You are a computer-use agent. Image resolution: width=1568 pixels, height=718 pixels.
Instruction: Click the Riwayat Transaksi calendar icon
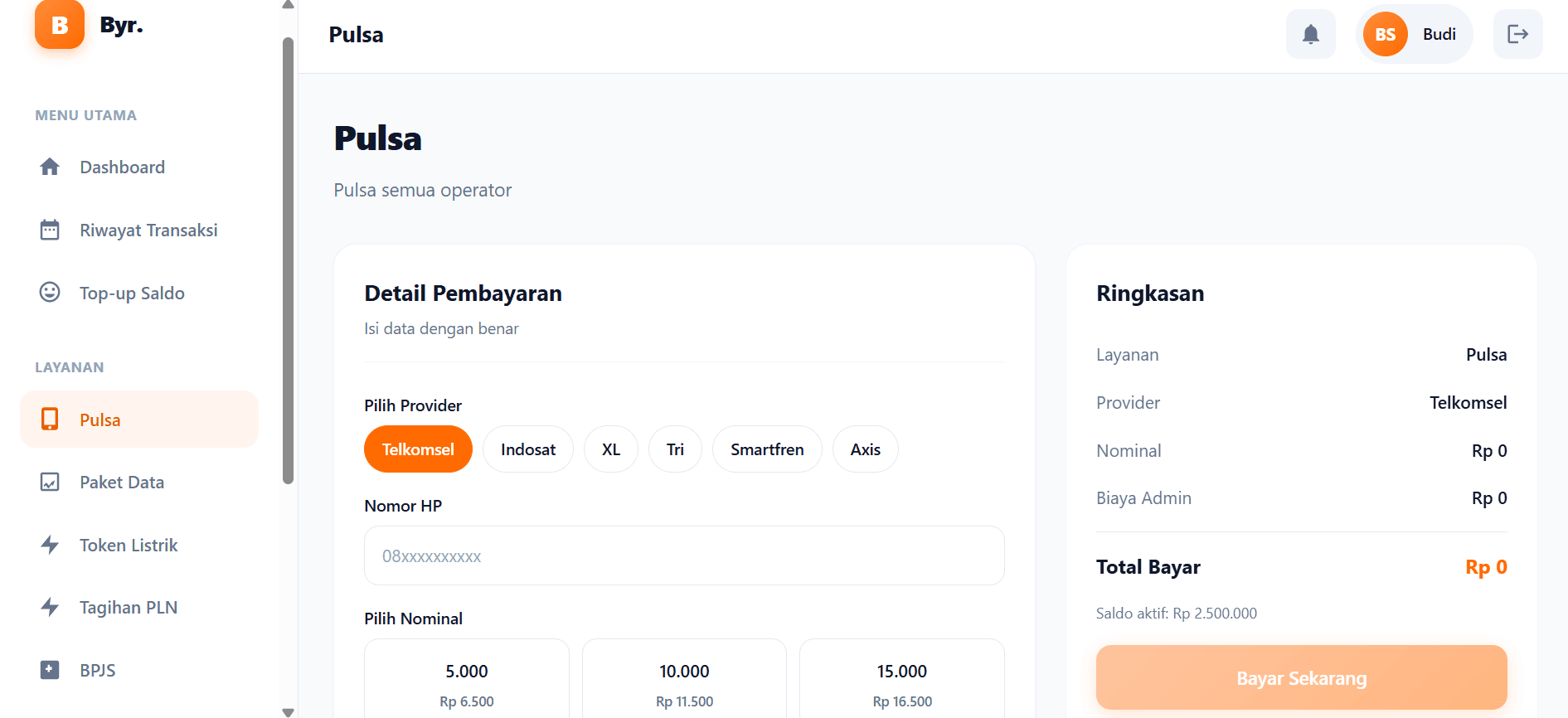50,230
